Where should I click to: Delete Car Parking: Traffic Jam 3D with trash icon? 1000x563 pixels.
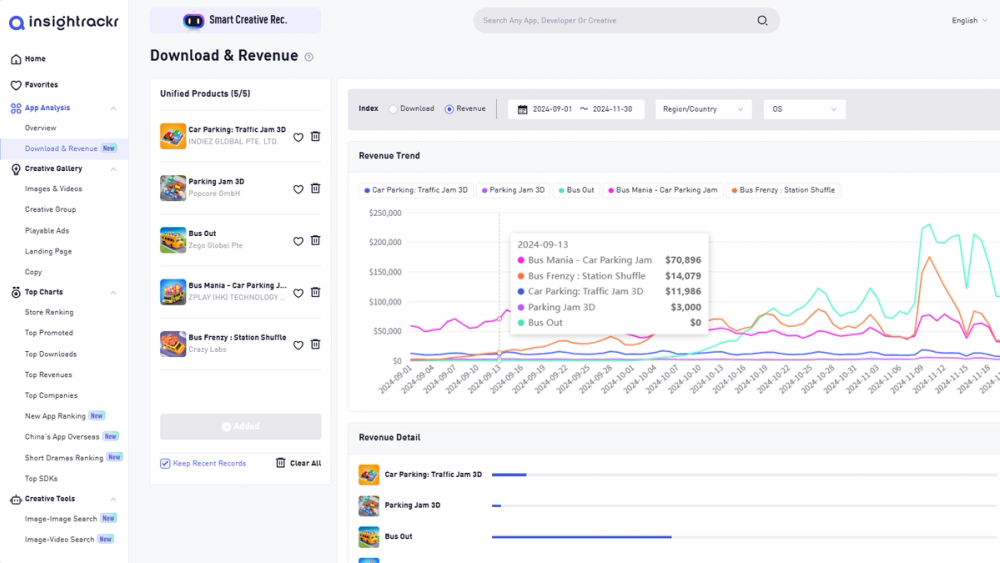[x=315, y=136]
